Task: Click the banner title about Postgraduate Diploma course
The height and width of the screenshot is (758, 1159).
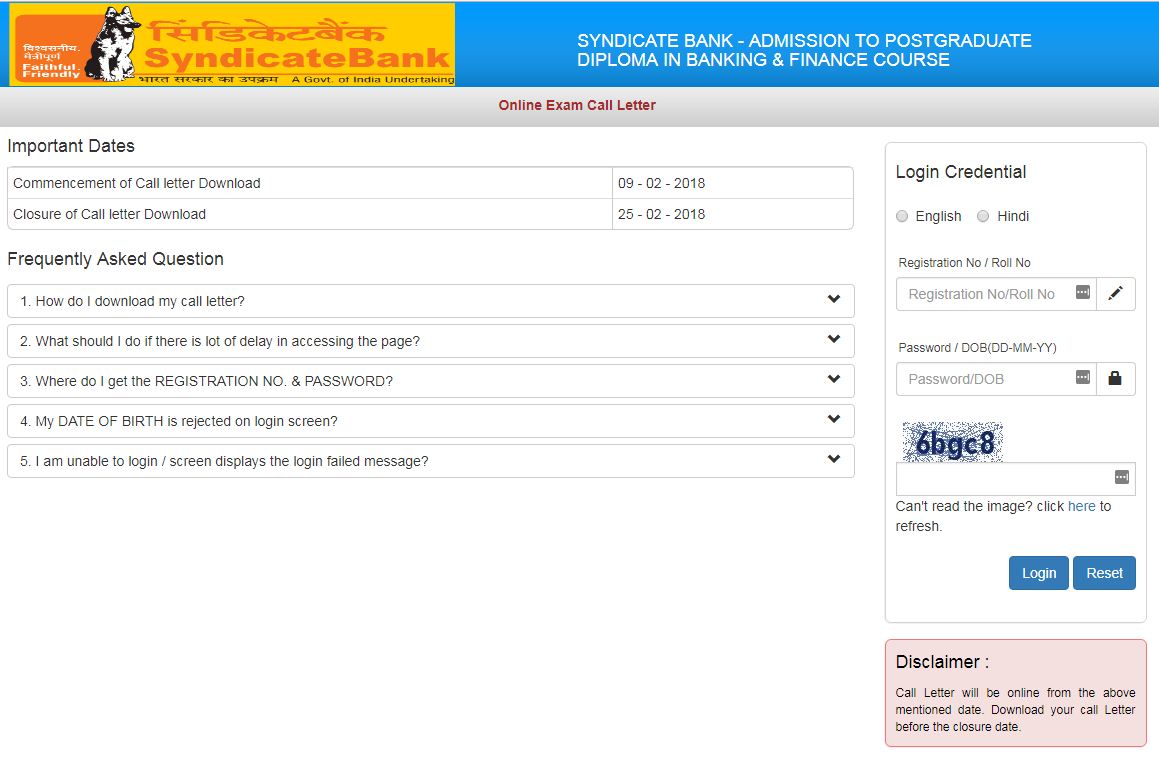Action: [x=804, y=50]
